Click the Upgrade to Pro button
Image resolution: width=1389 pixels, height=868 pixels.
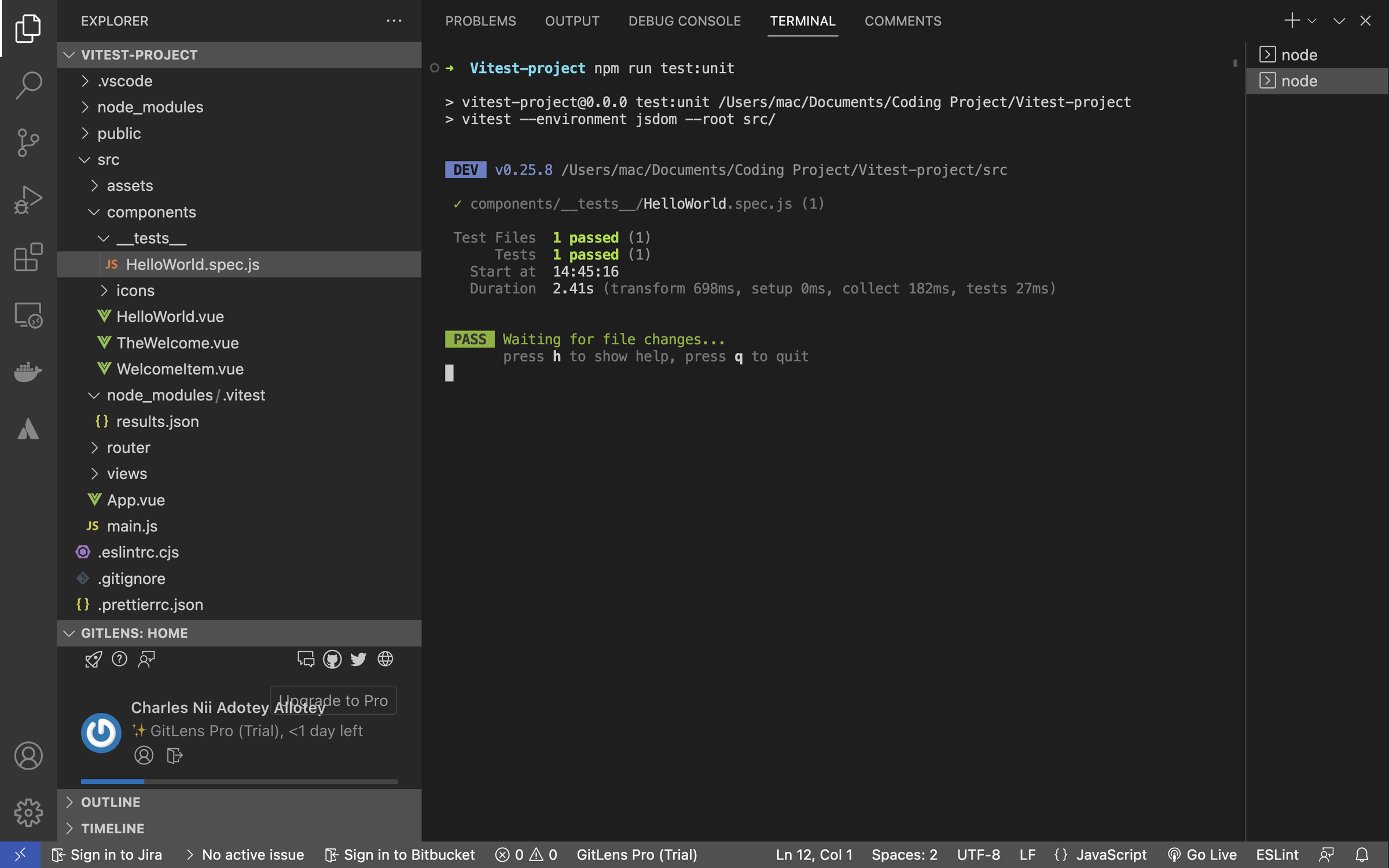click(334, 700)
